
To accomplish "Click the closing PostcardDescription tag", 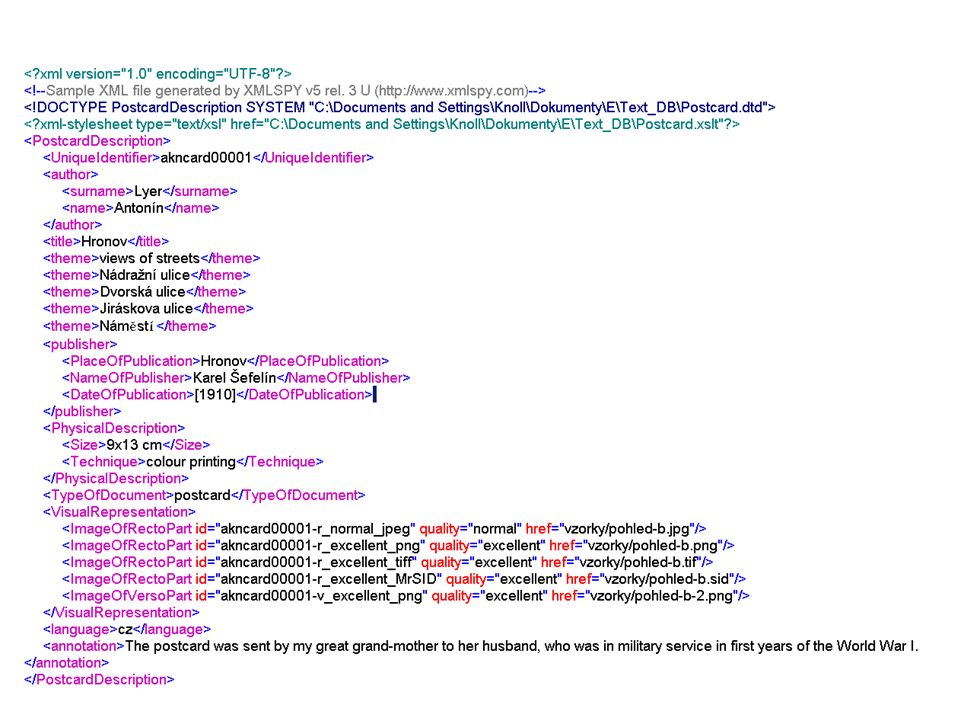I will (99, 680).
